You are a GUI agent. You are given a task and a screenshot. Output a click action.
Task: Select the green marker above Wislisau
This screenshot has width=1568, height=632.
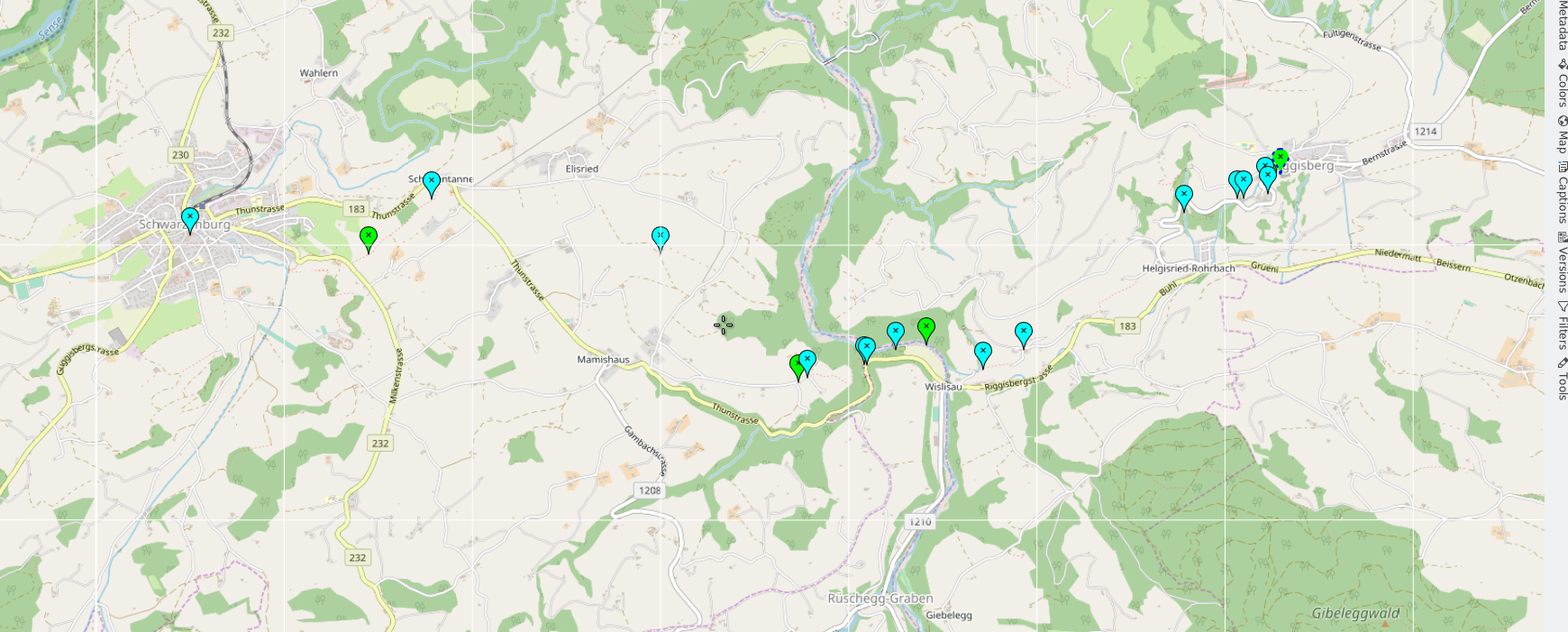[x=926, y=330]
